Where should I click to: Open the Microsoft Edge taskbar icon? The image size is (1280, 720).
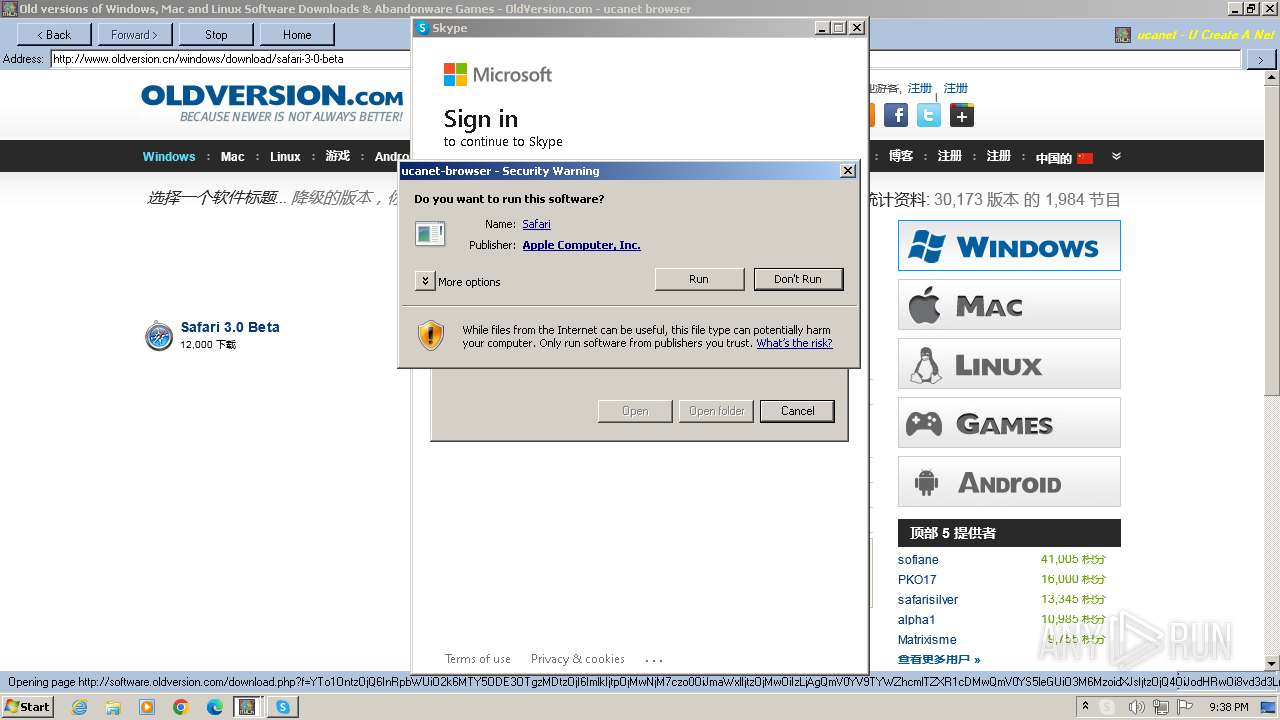pos(215,707)
